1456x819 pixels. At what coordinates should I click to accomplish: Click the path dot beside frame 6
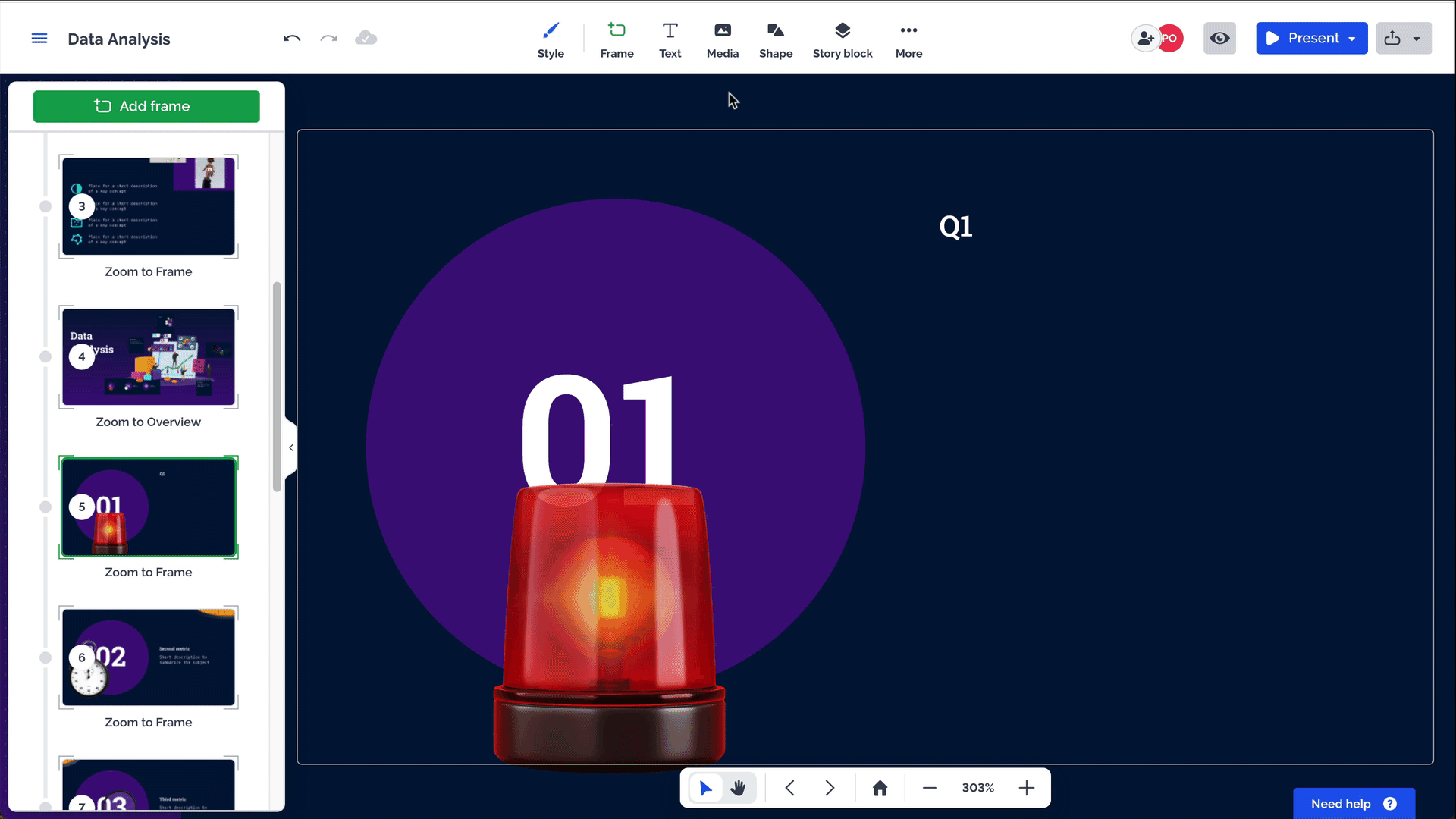click(45, 657)
